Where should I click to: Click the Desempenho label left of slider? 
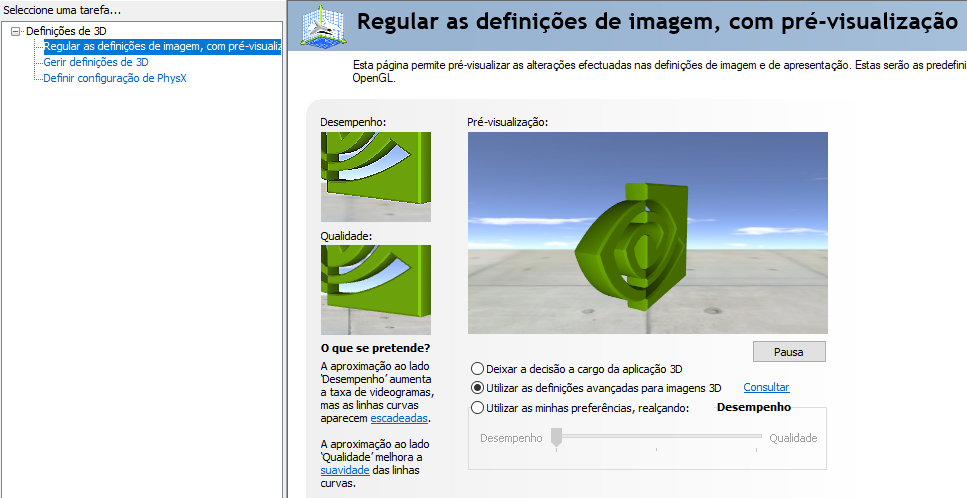tap(511, 438)
